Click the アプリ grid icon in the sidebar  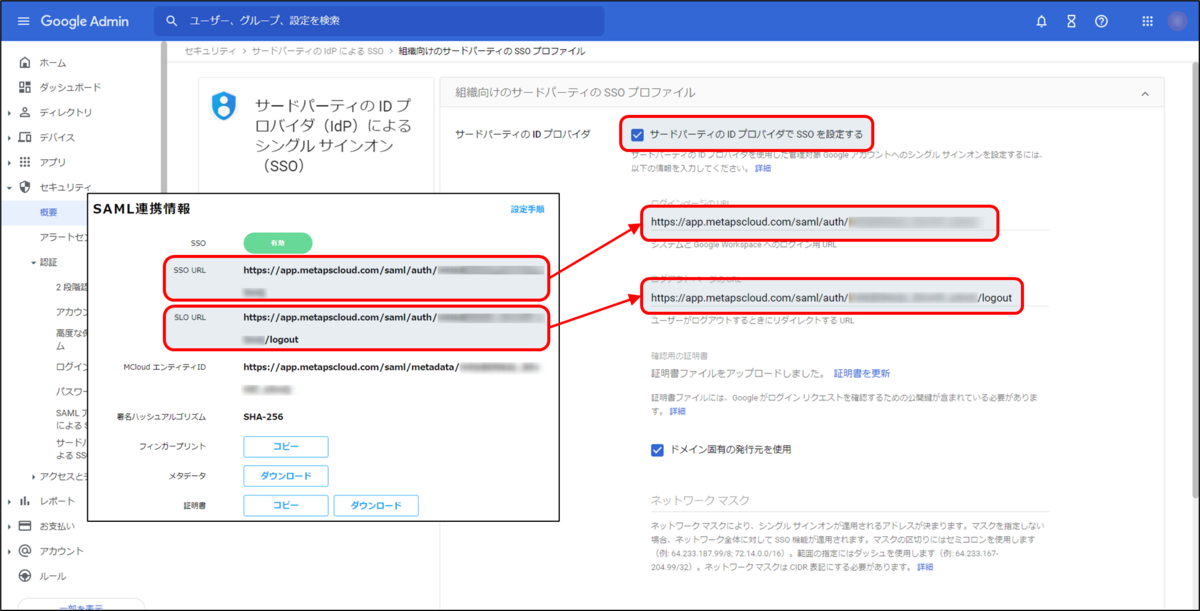tap(25, 162)
